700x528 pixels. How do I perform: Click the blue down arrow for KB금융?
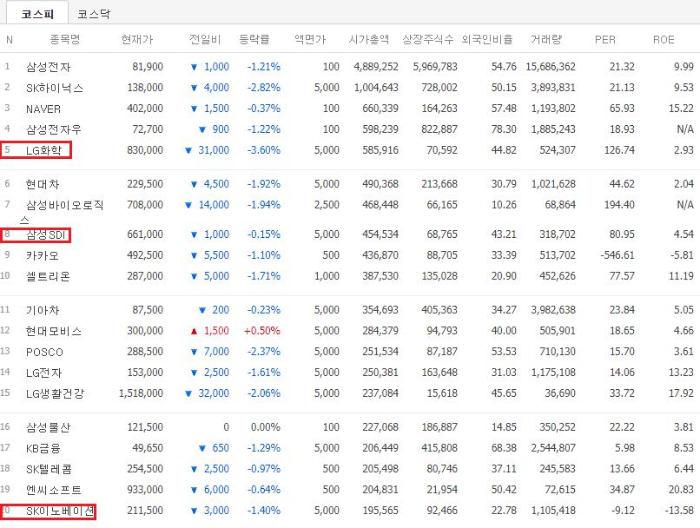(x=202, y=448)
